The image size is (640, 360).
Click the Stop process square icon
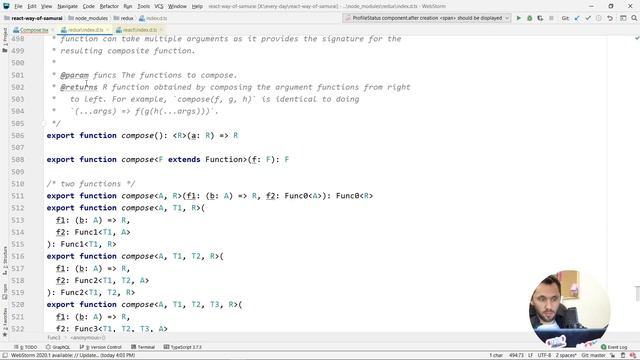551,18
